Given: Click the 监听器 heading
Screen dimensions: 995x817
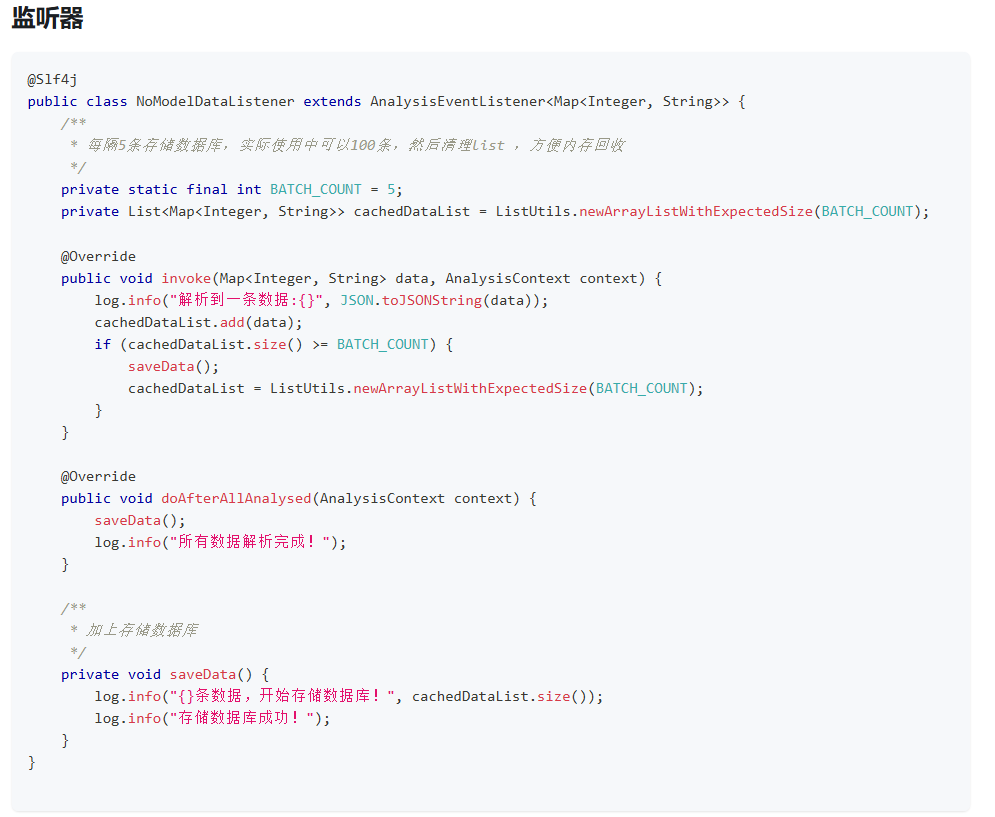Looking at the screenshot, I should pos(48,18).
